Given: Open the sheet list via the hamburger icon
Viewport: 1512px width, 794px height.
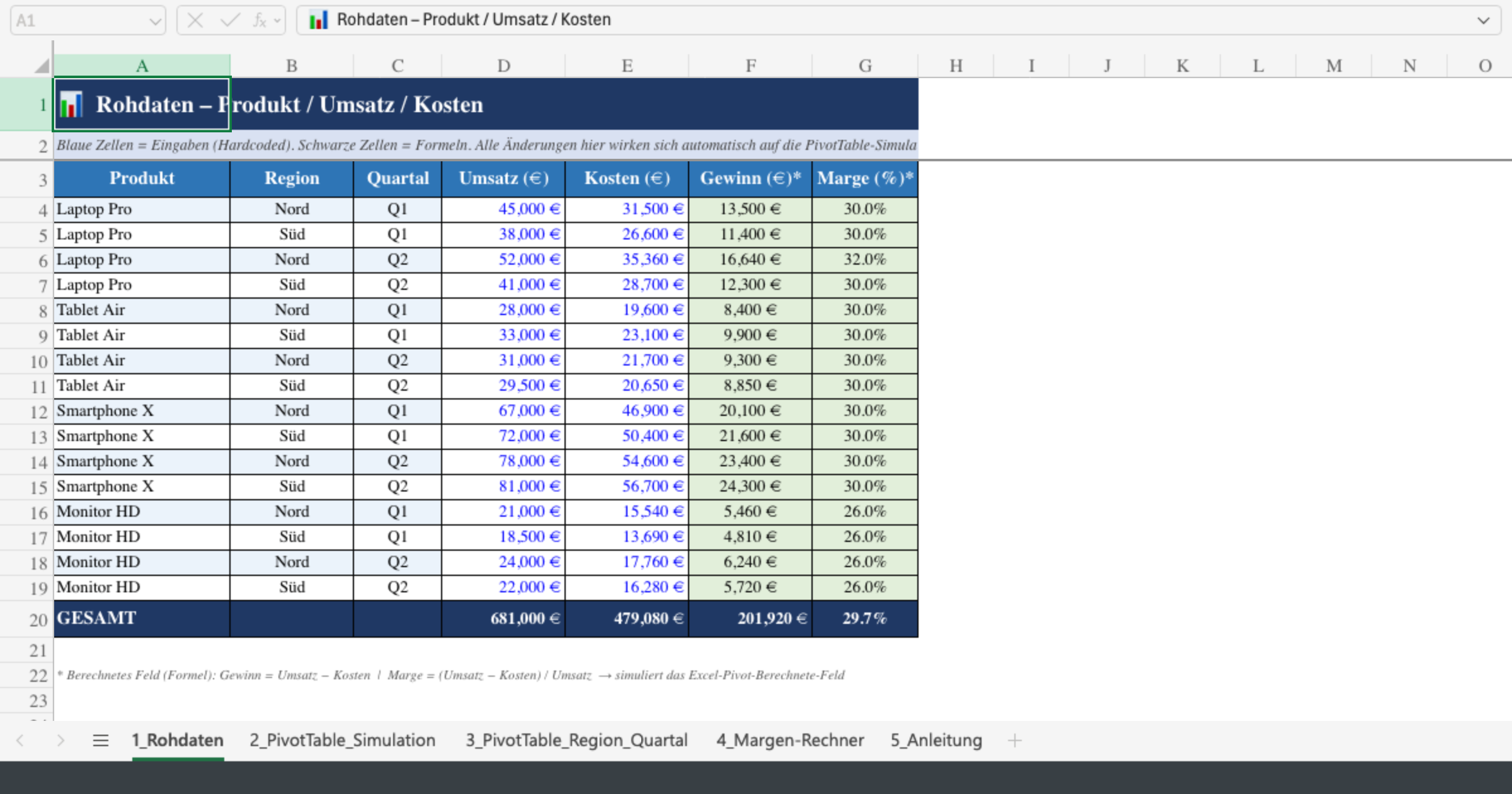Looking at the screenshot, I should (100, 740).
